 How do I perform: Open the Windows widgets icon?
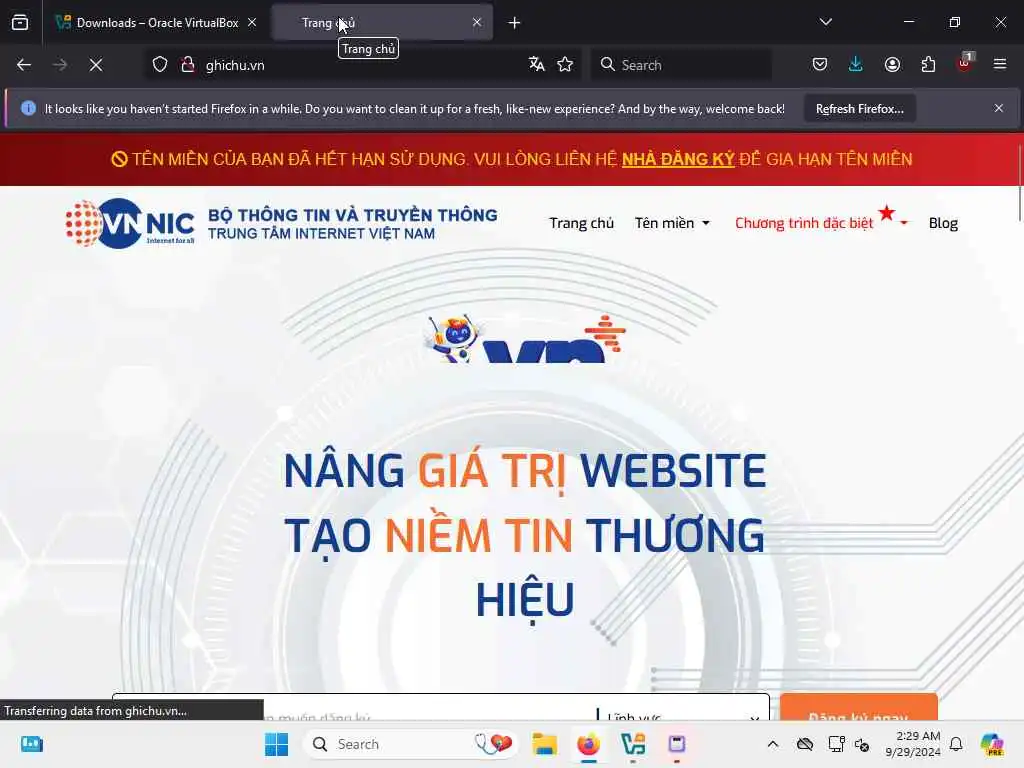pos(32,744)
